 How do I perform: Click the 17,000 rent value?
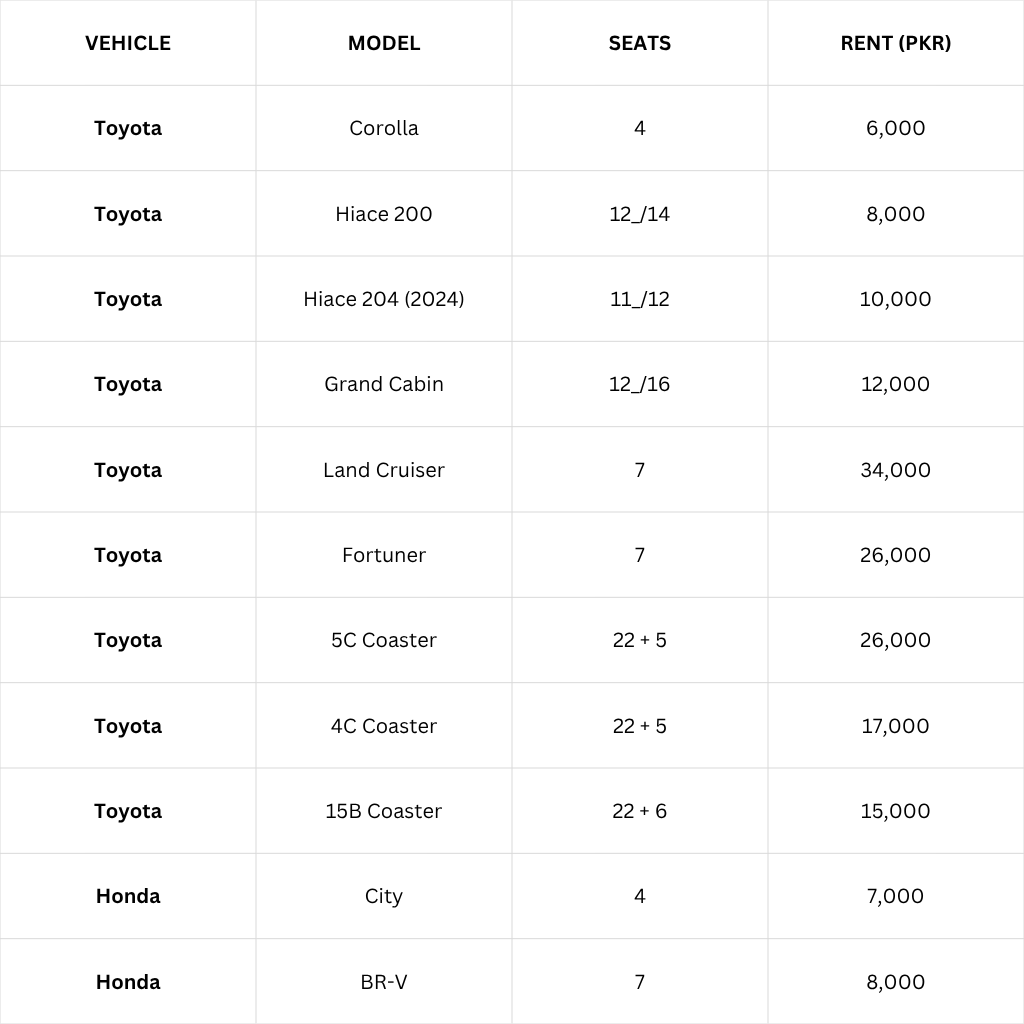click(x=896, y=726)
